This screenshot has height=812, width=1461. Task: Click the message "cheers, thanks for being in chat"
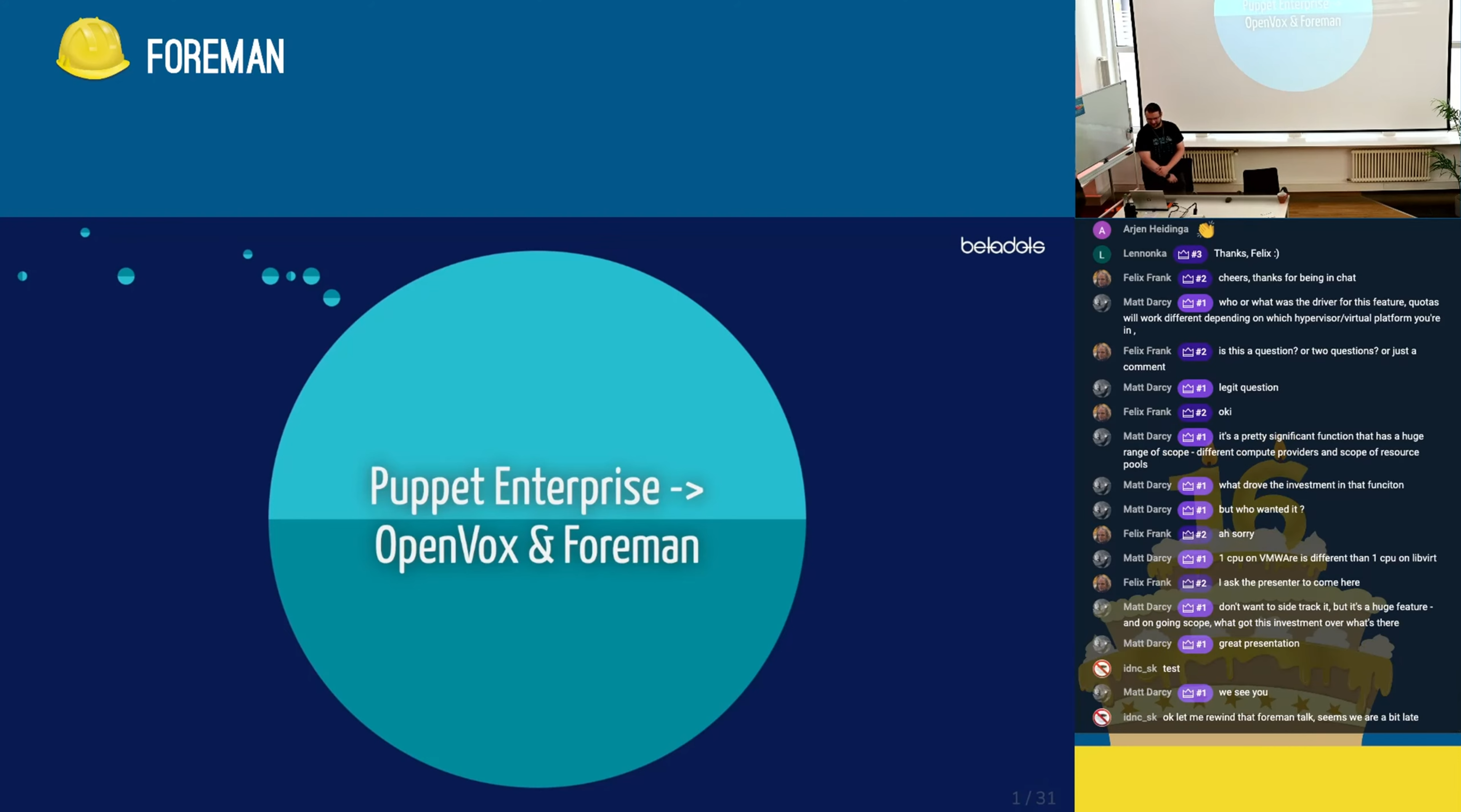[x=1287, y=278]
